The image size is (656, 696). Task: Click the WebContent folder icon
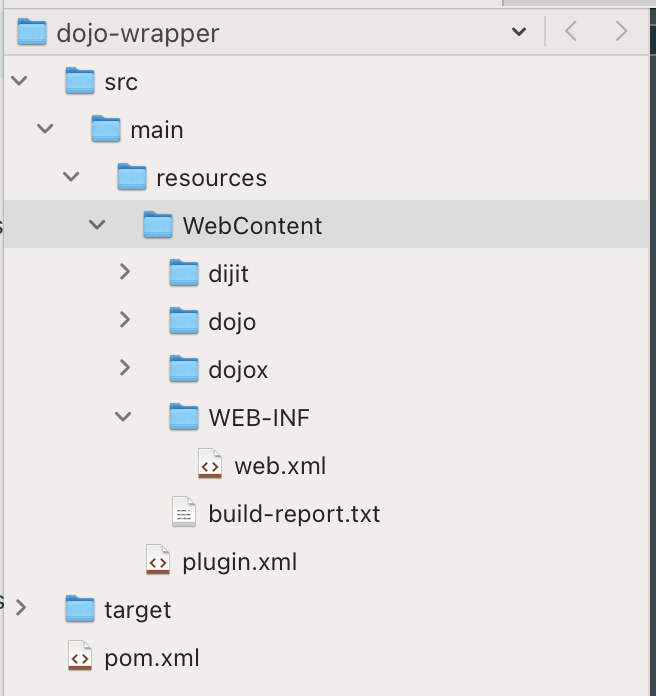[158, 226]
